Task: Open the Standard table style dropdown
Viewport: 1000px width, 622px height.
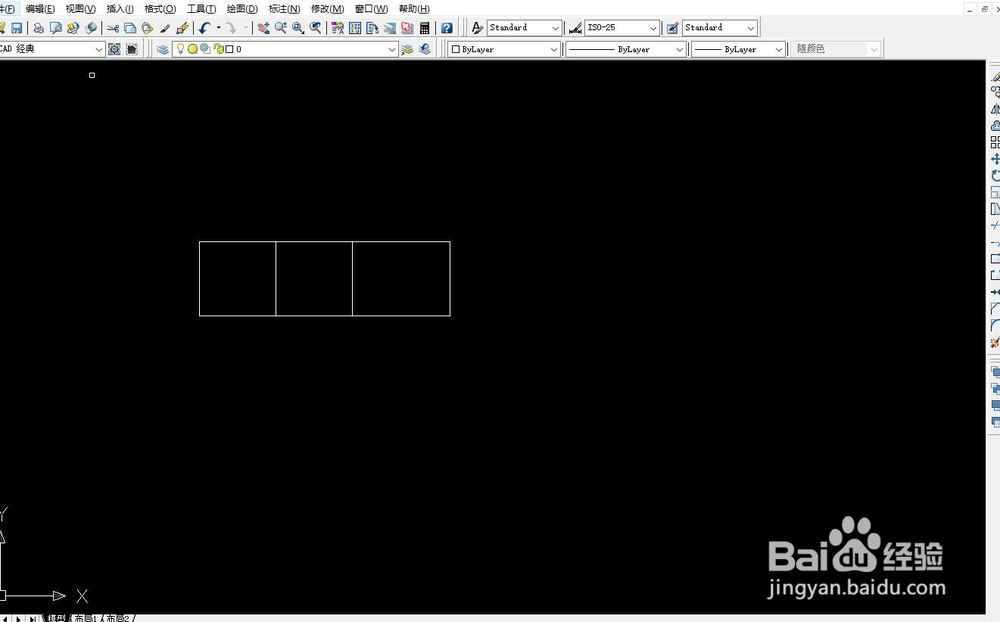Action: click(720, 28)
